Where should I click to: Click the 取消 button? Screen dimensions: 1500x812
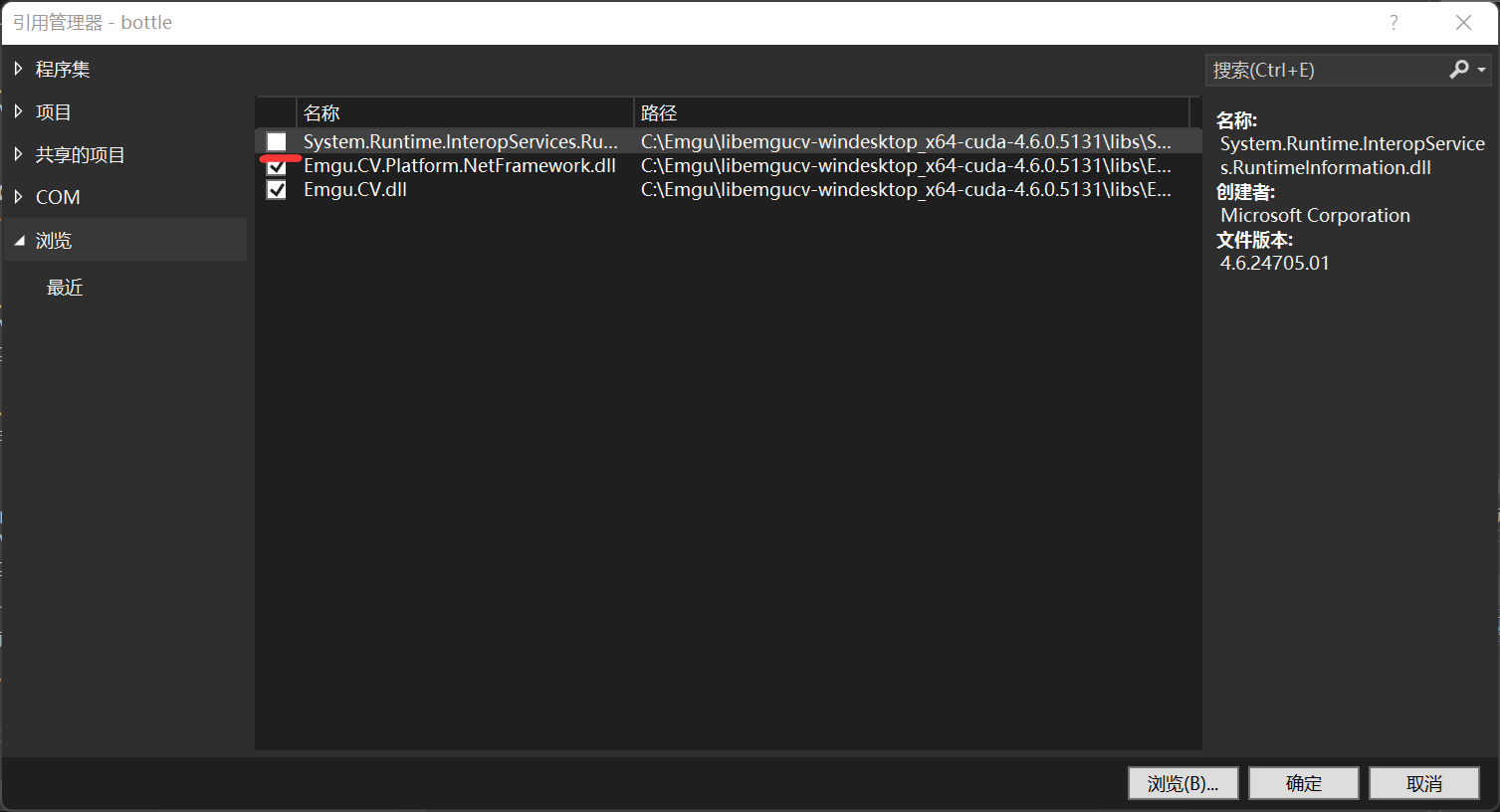1423,783
